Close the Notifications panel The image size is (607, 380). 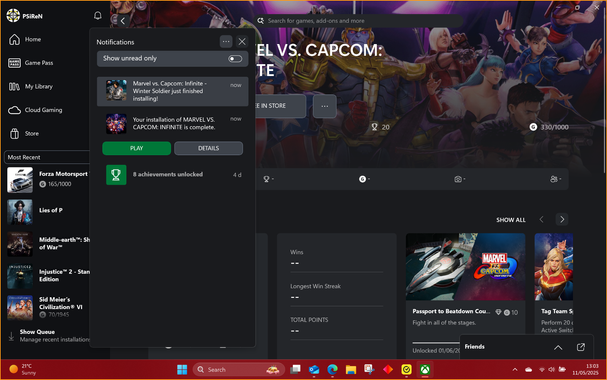(242, 41)
